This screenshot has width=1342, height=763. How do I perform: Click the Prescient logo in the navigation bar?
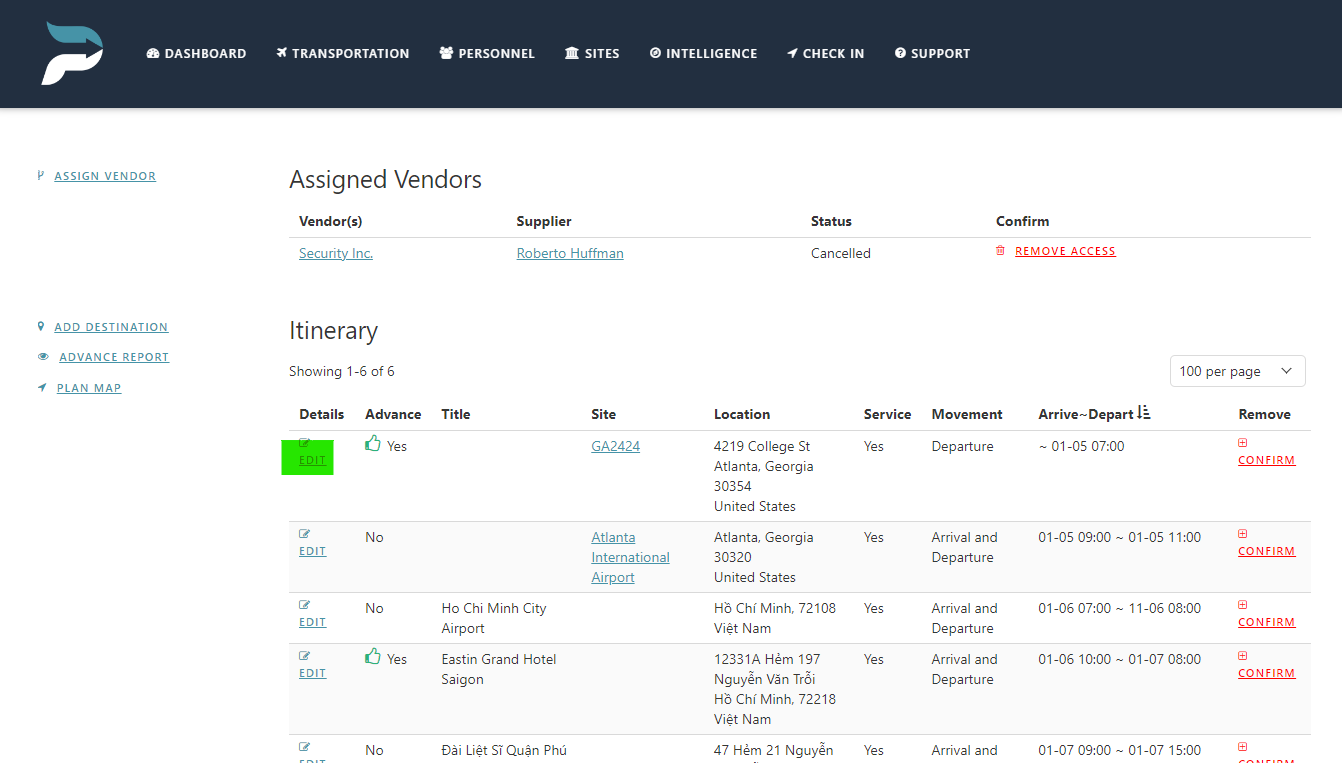pyautogui.click(x=72, y=53)
